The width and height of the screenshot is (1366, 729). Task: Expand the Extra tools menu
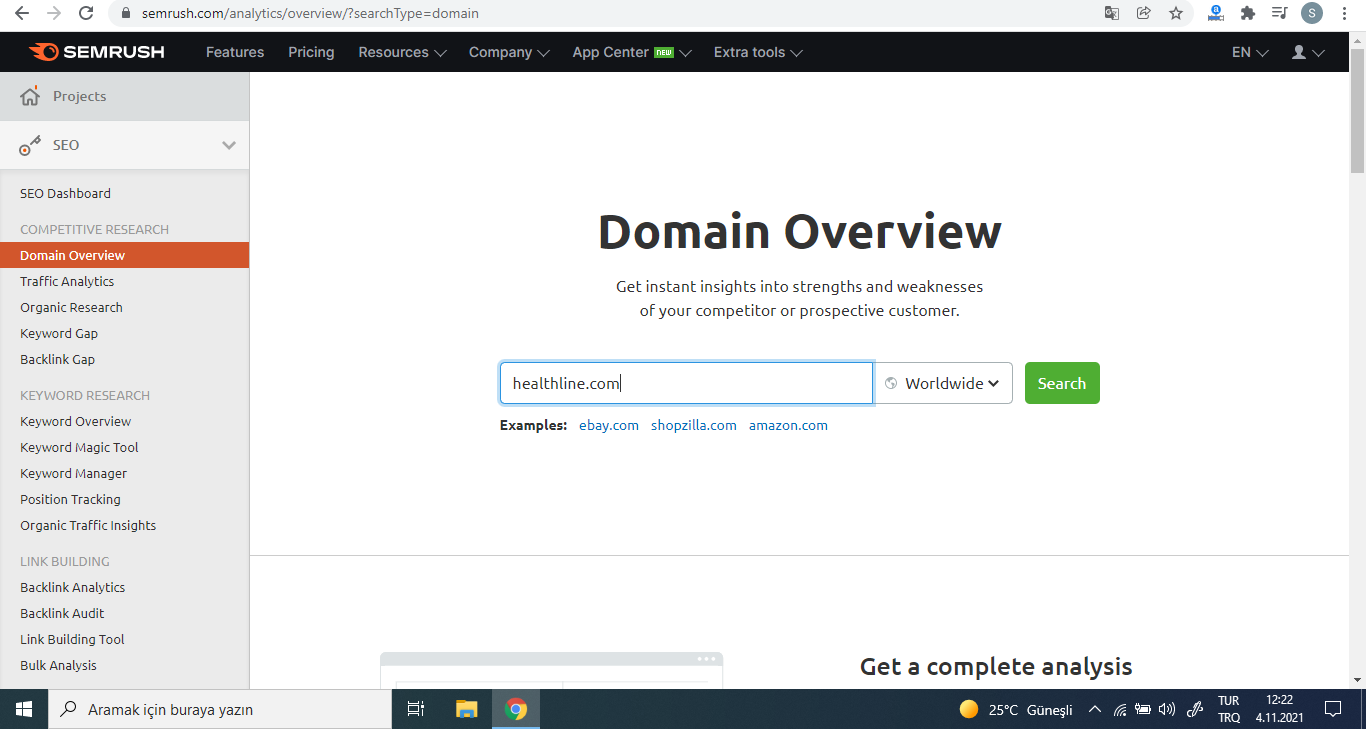[758, 52]
